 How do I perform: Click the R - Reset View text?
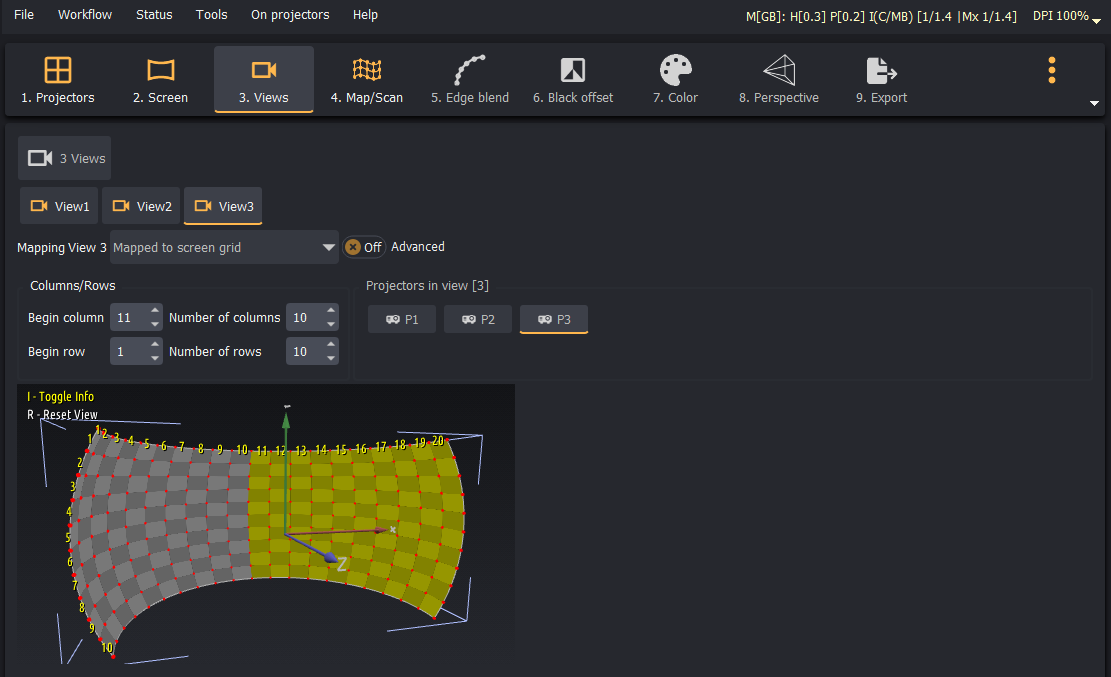62,415
